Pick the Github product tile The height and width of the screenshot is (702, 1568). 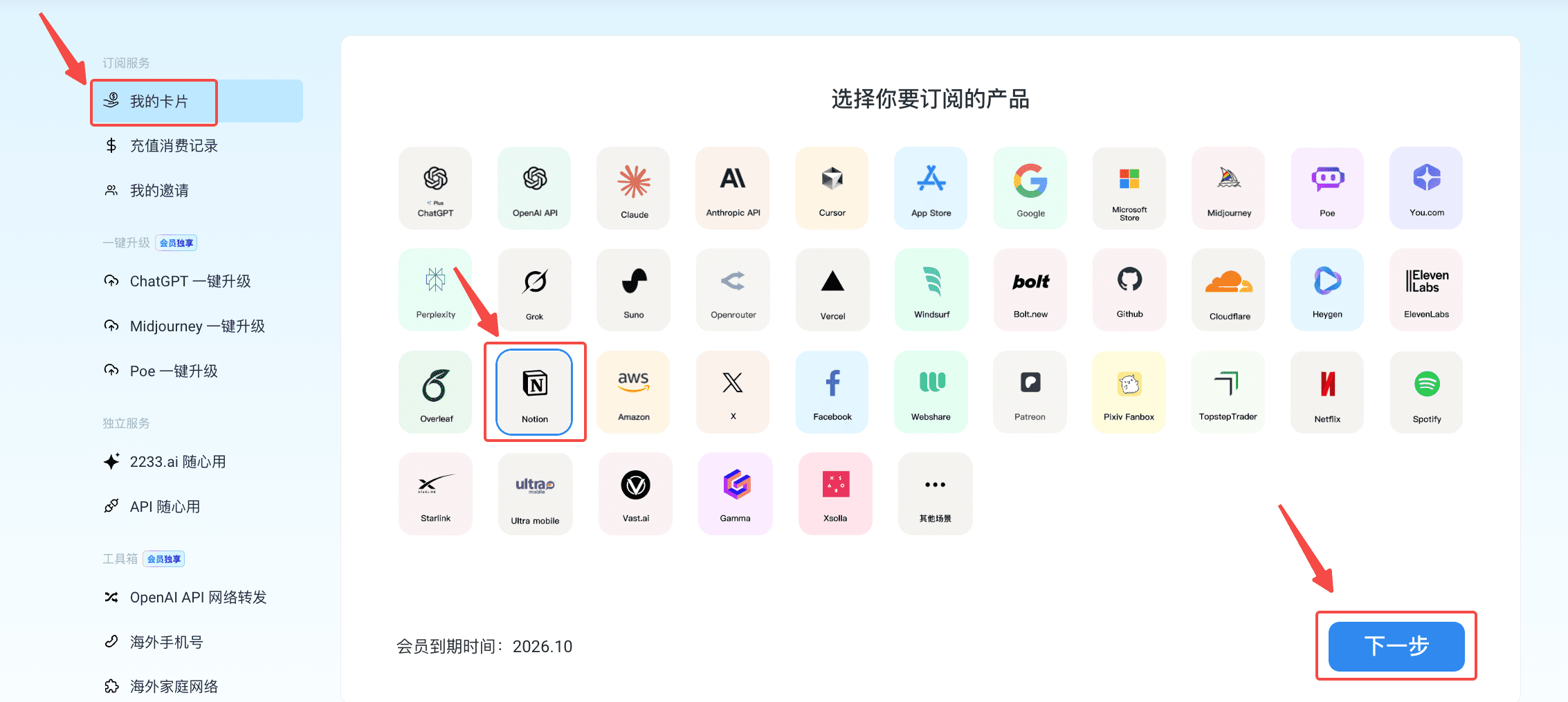pyautogui.click(x=1129, y=290)
